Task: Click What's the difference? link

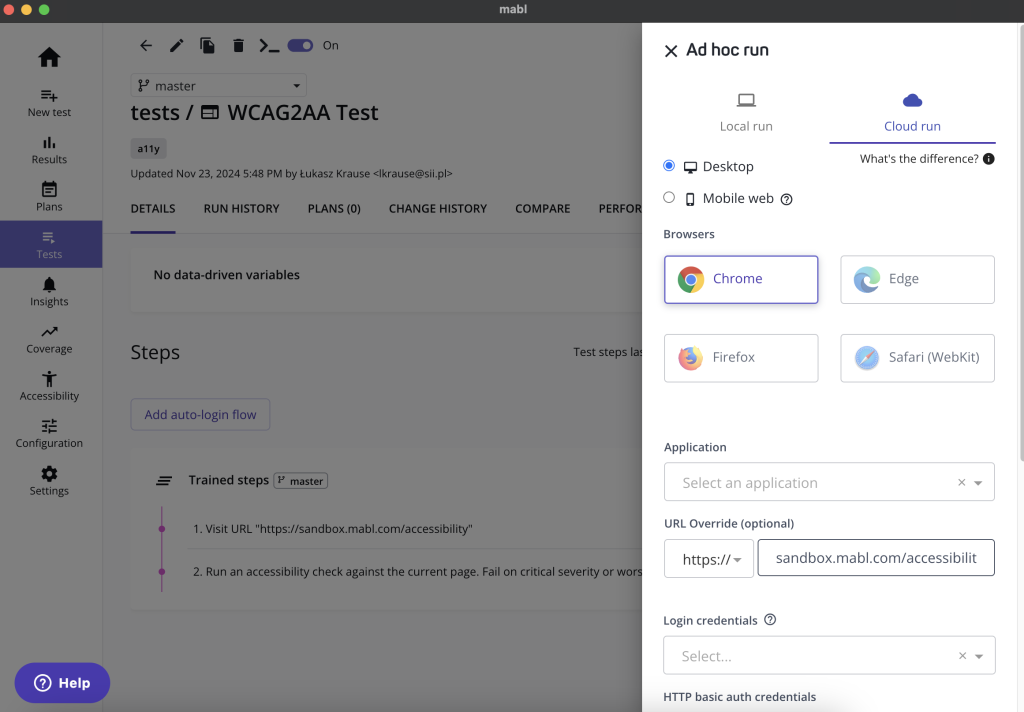Action: tap(919, 159)
